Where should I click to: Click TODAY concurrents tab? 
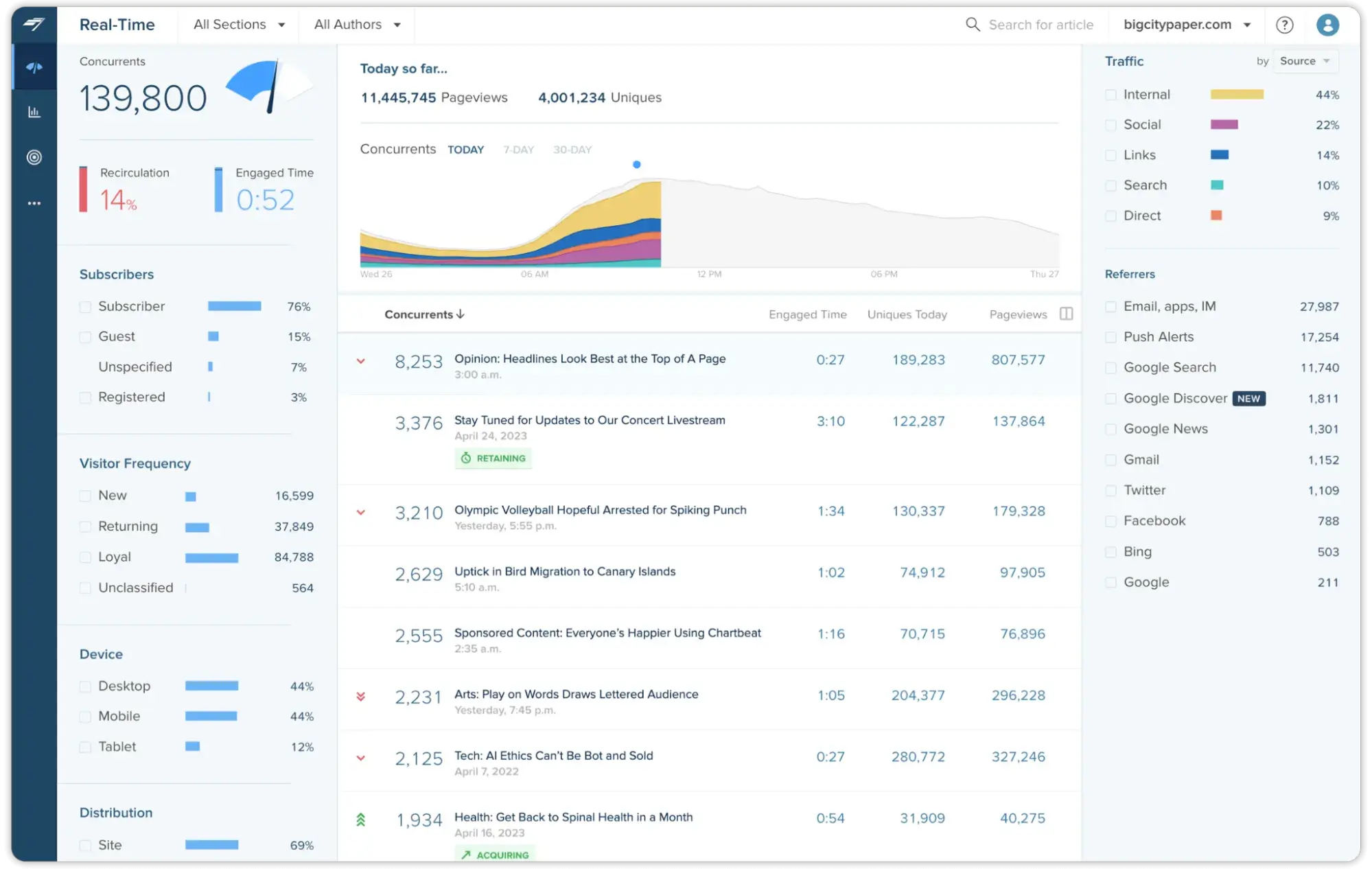(x=466, y=149)
